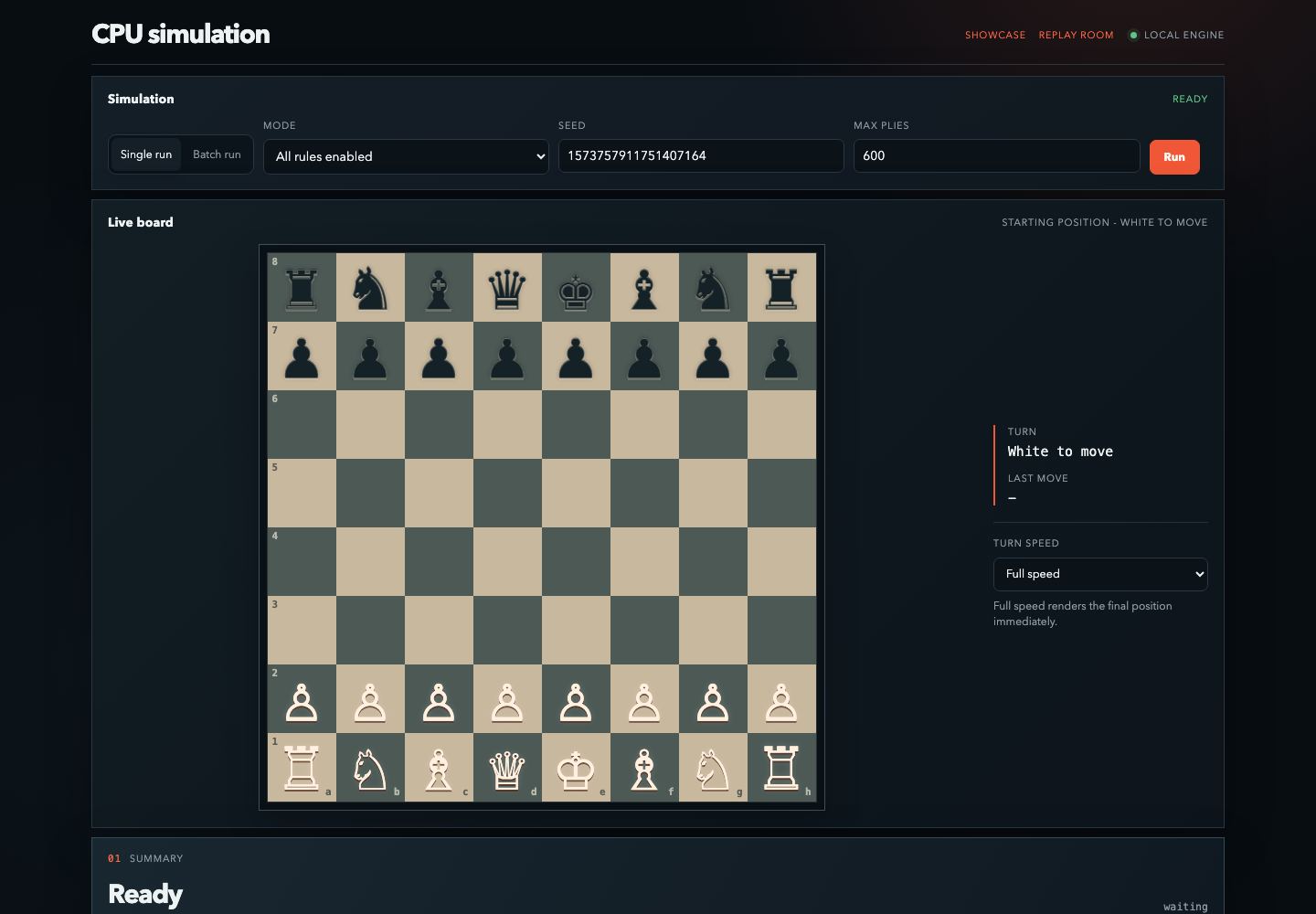Click the empty e4 square
The image size is (1316, 914).
[576, 562]
